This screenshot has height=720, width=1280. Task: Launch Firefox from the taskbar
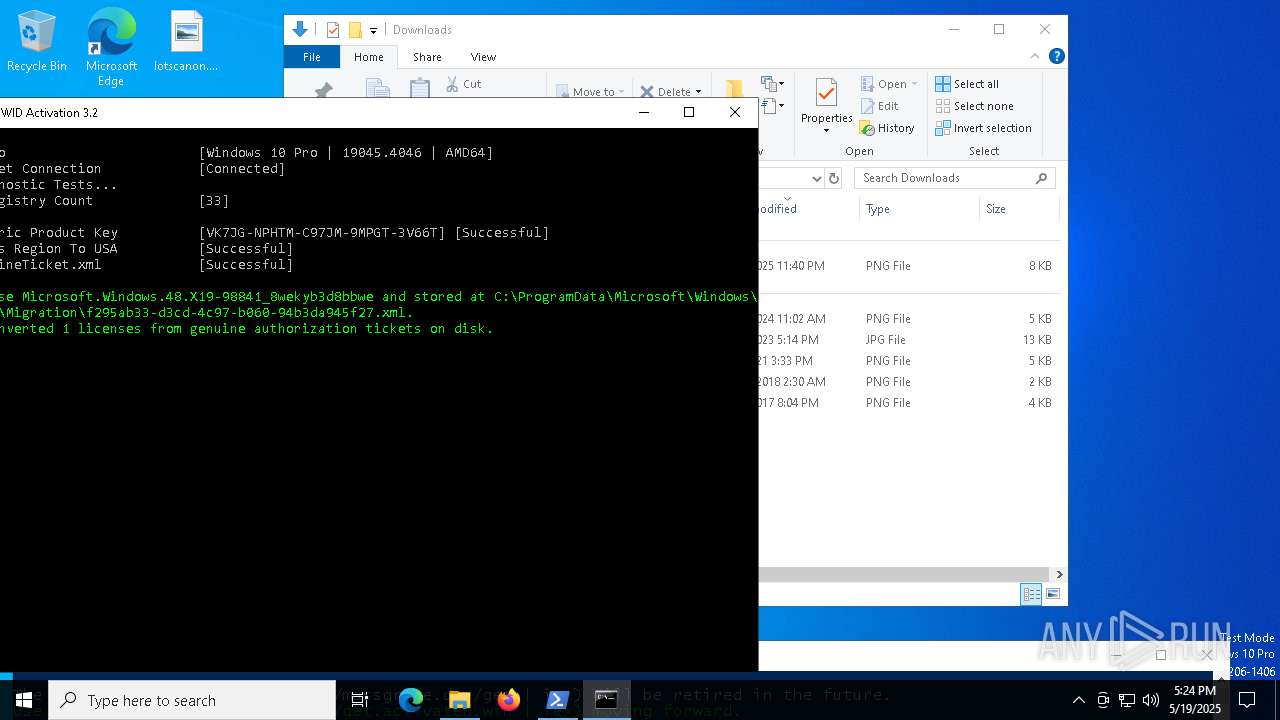coord(509,700)
